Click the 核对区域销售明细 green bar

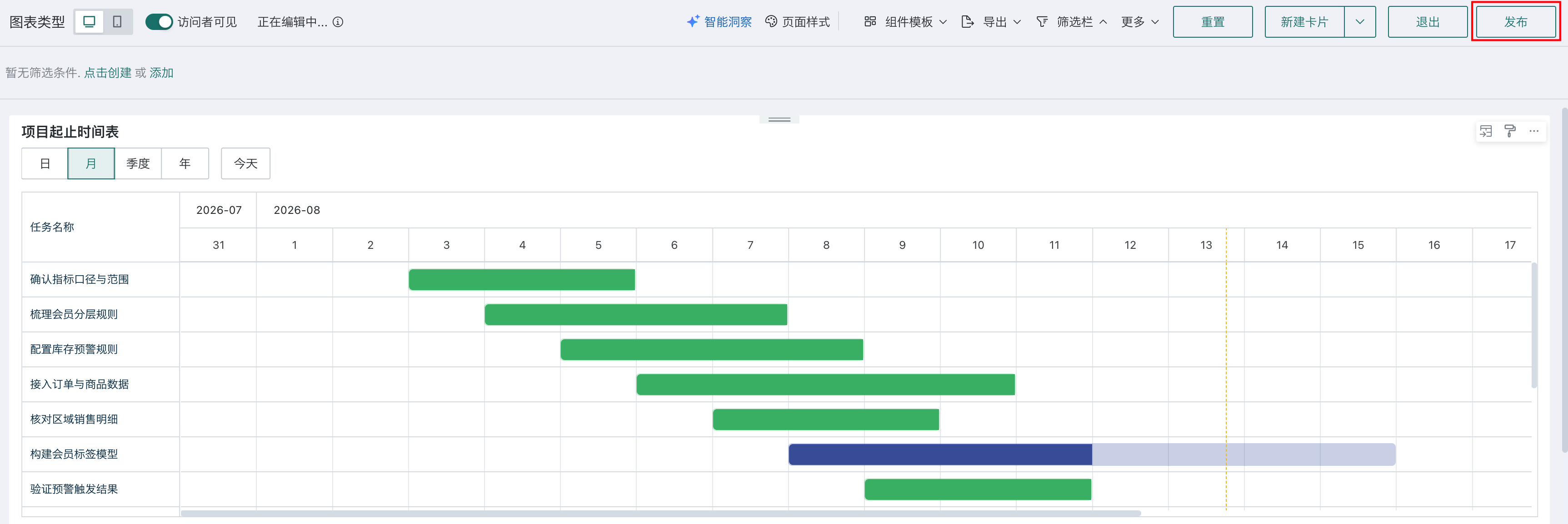click(826, 420)
